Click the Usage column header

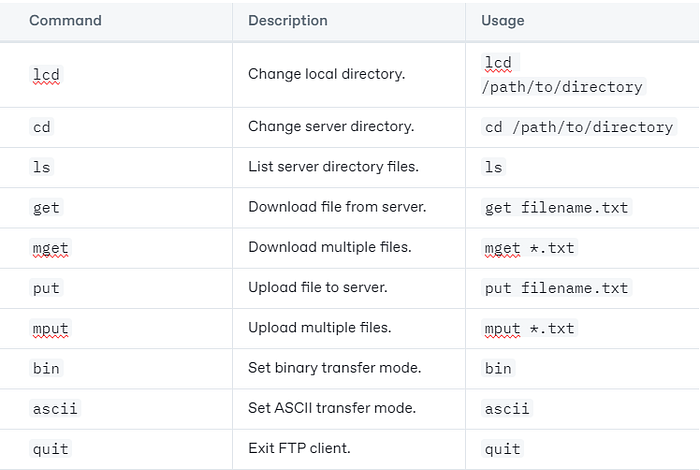(x=503, y=21)
